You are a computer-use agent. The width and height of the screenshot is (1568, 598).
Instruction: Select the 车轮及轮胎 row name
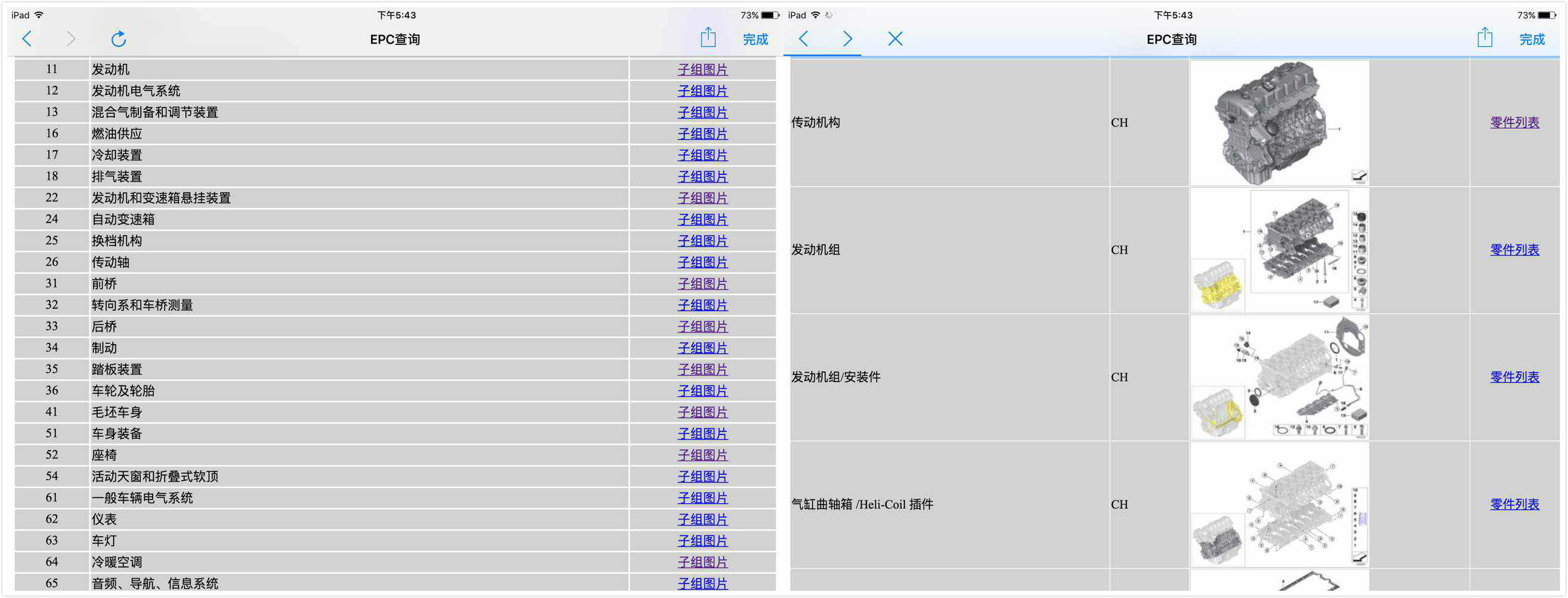[123, 391]
